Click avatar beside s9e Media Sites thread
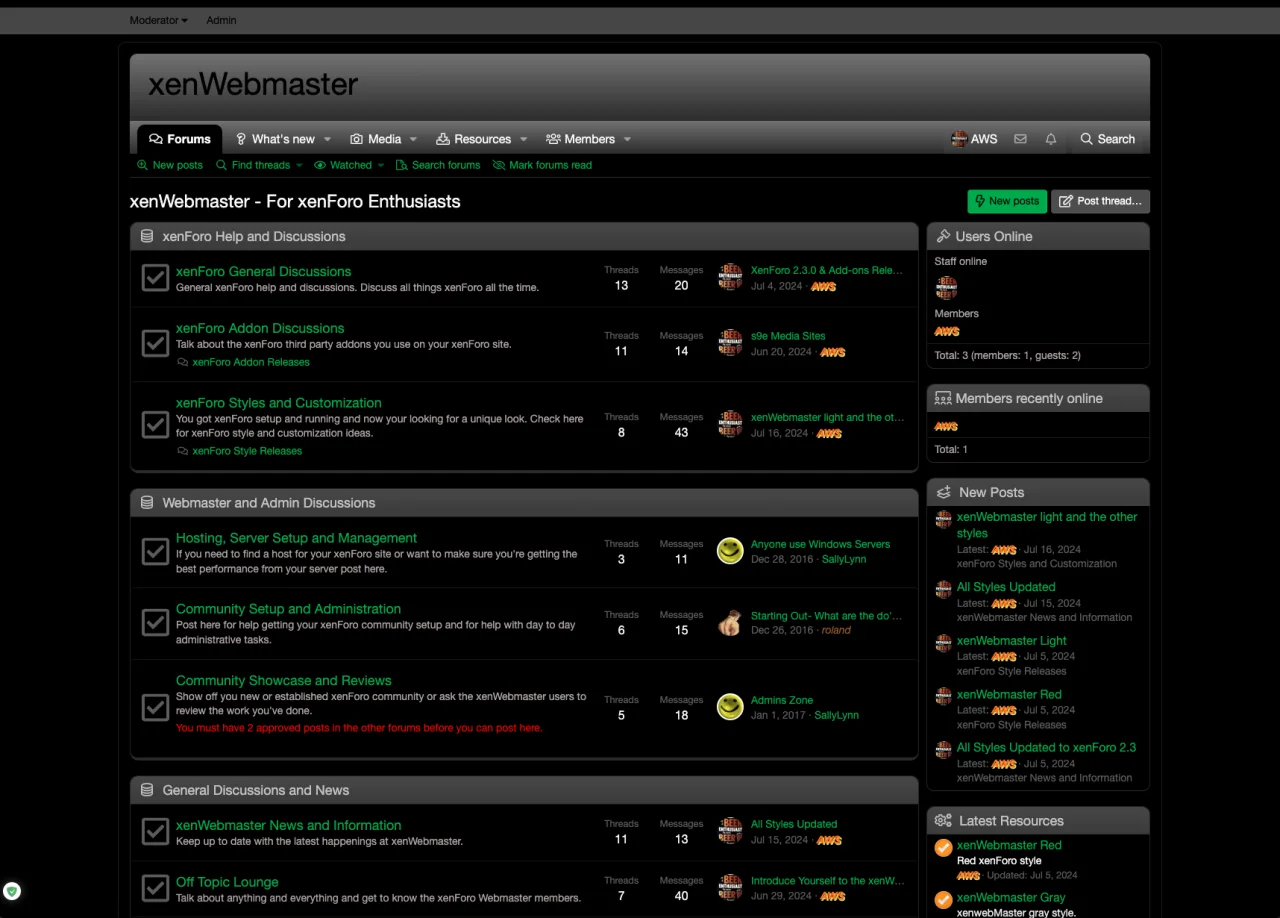This screenshot has width=1280, height=918. [x=730, y=343]
